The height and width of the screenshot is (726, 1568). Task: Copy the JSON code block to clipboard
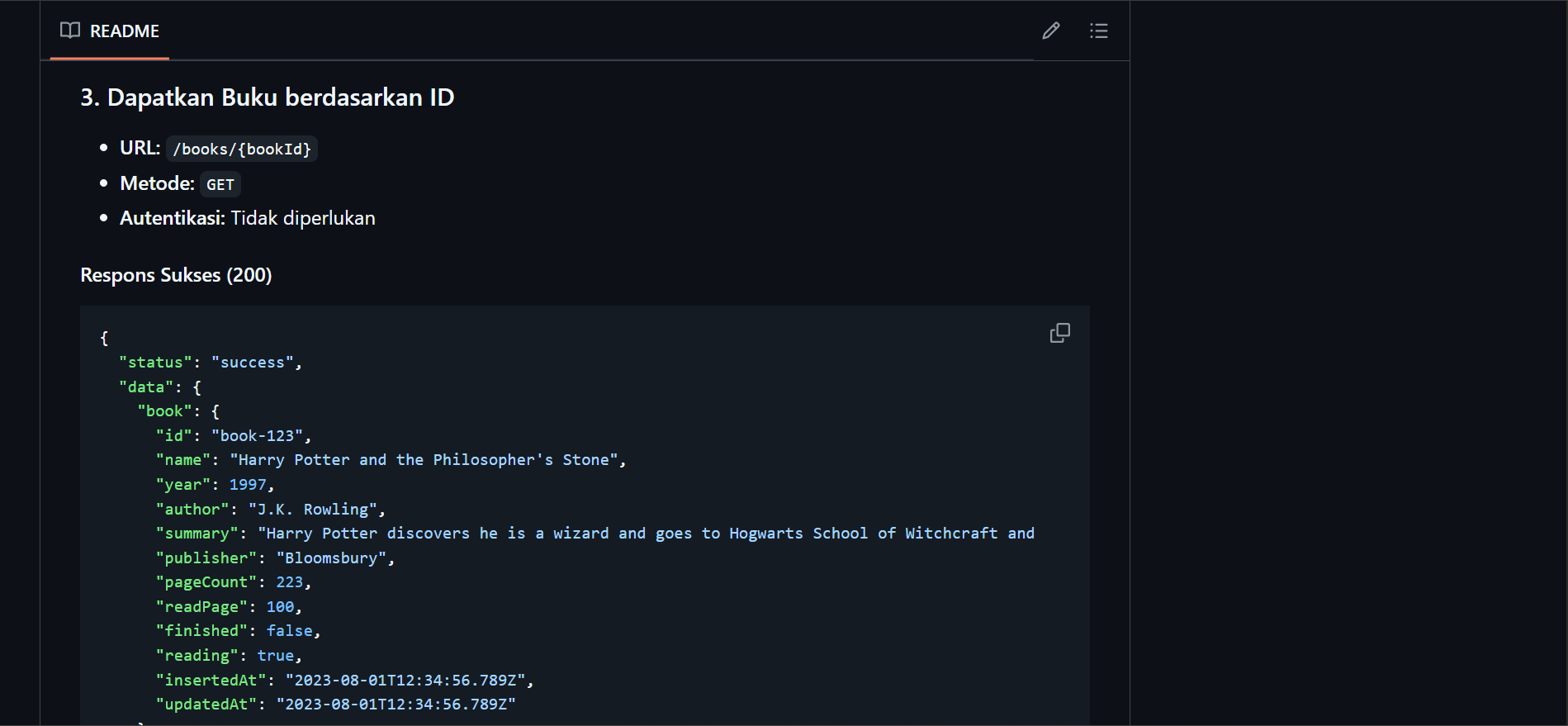point(1059,333)
